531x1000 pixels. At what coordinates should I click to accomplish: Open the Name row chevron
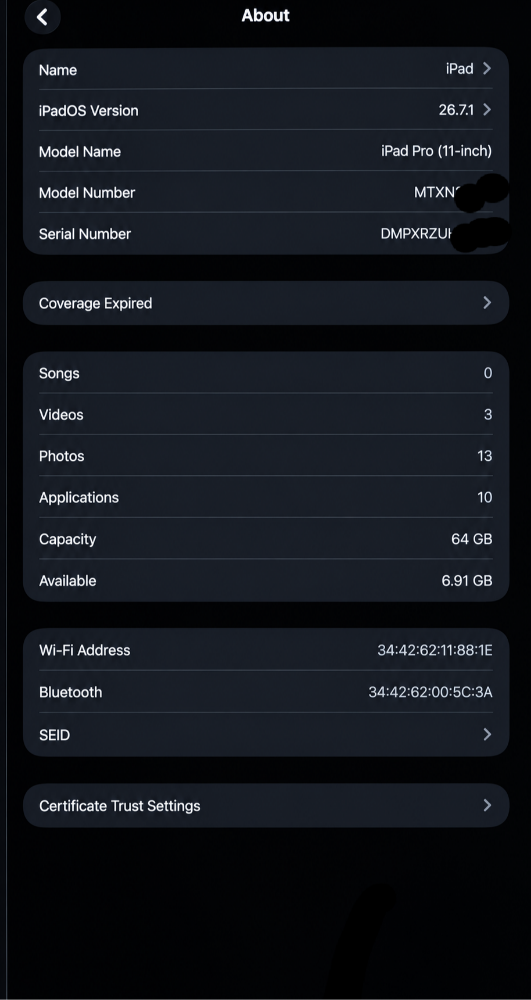487,69
